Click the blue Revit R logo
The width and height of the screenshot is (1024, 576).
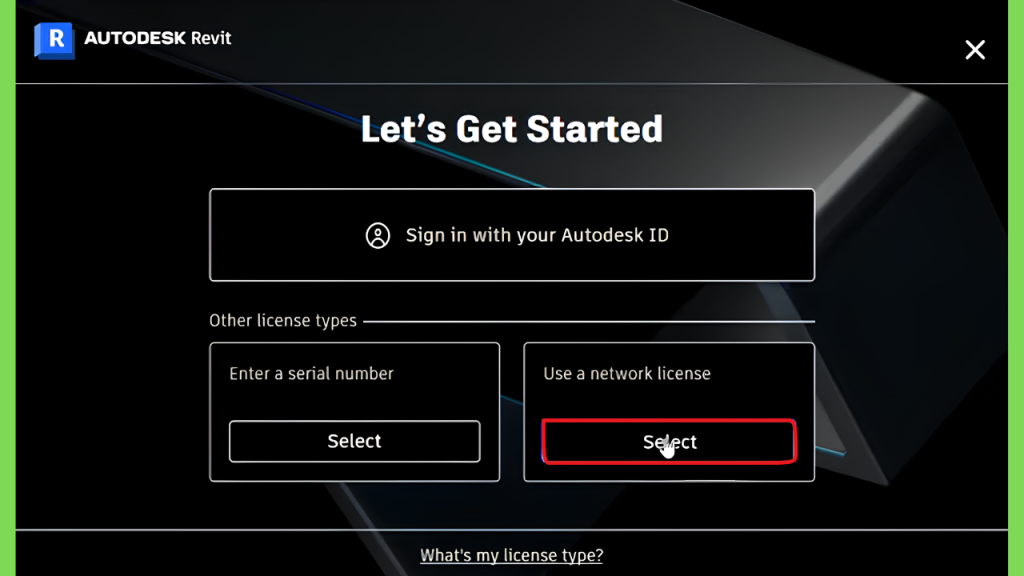[54, 40]
